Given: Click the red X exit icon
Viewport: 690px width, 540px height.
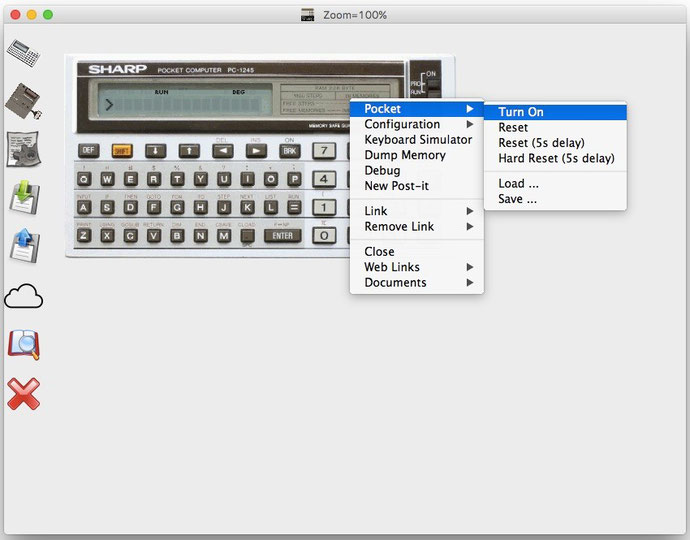Looking at the screenshot, I should pyautogui.click(x=24, y=394).
